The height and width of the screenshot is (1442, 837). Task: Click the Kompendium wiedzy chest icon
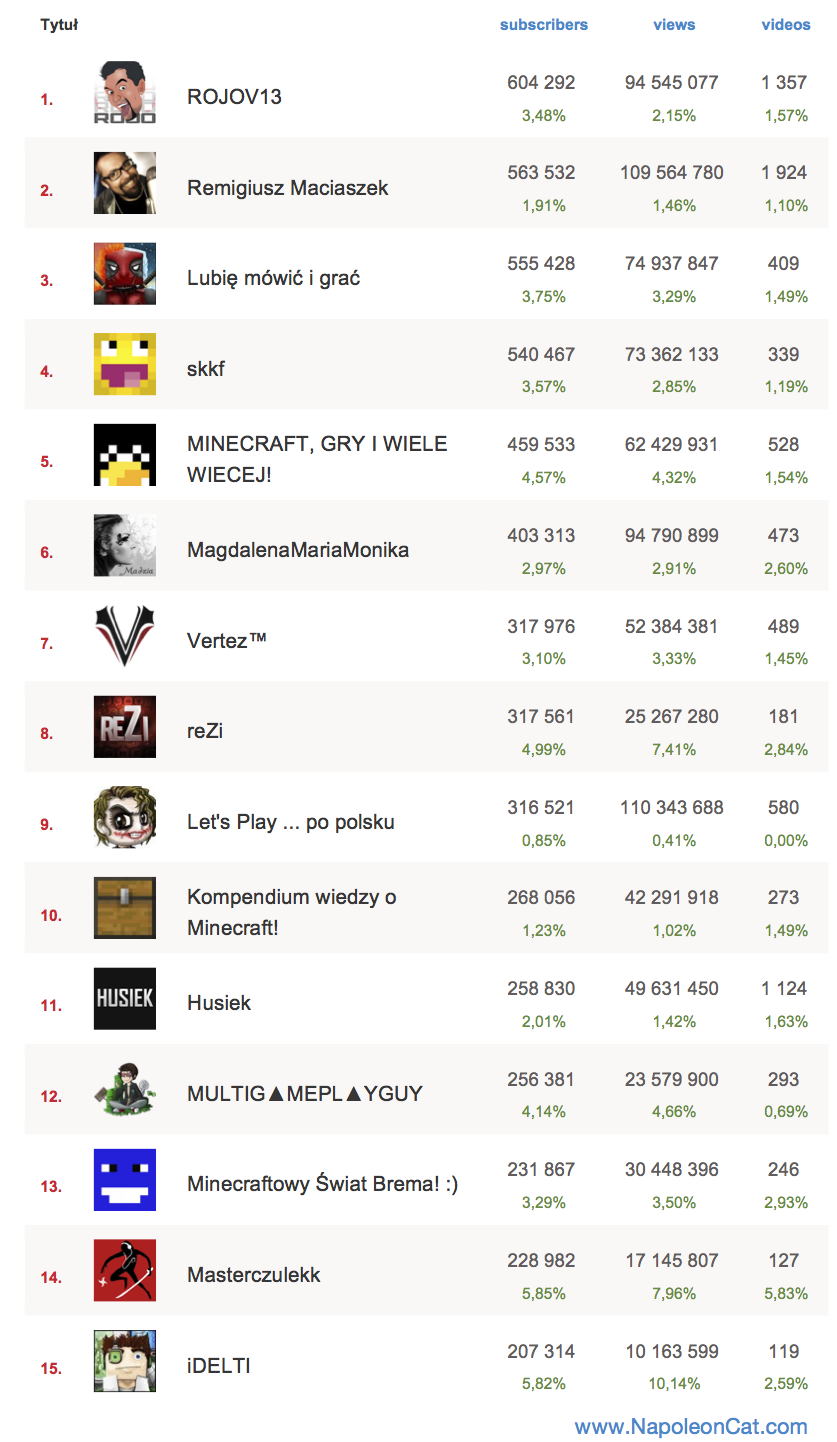pyautogui.click(x=125, y=908)
